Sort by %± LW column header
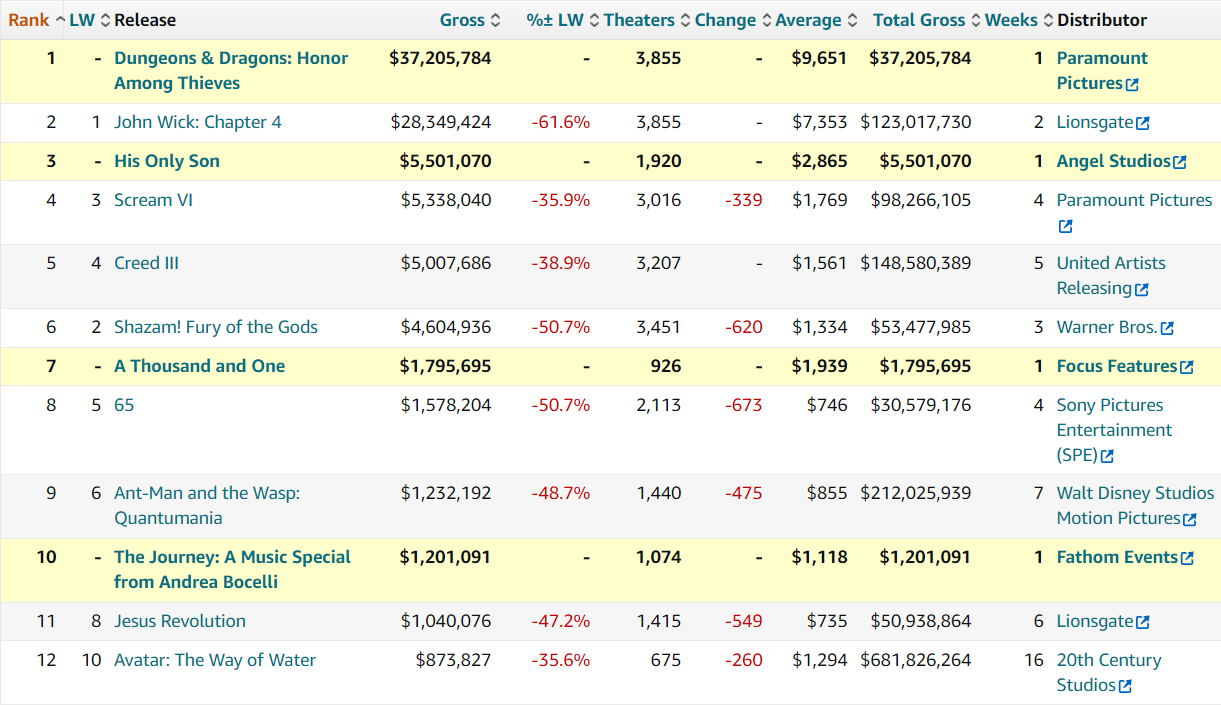1221x705 pixels. click(563, 20)
